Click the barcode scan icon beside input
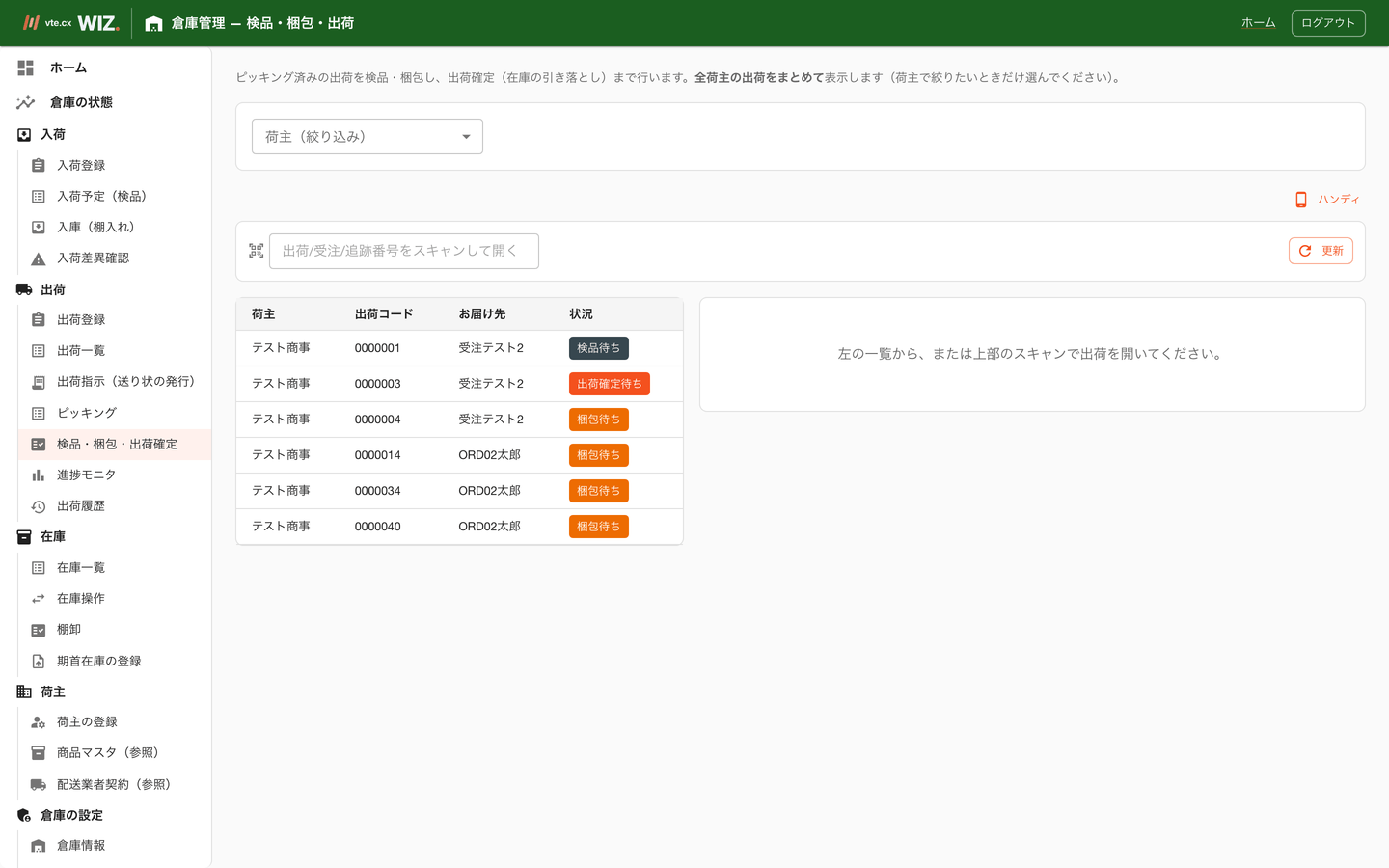This screenshot has height=868, width=1389. click(256, 251)
